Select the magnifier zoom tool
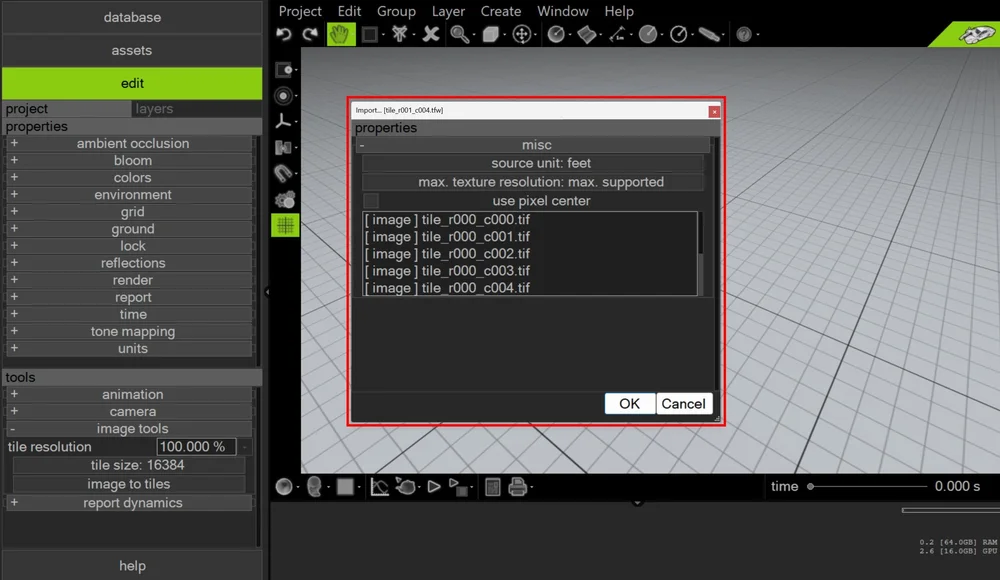Screen dimensions: 1000x580 (x=460, y=34)
